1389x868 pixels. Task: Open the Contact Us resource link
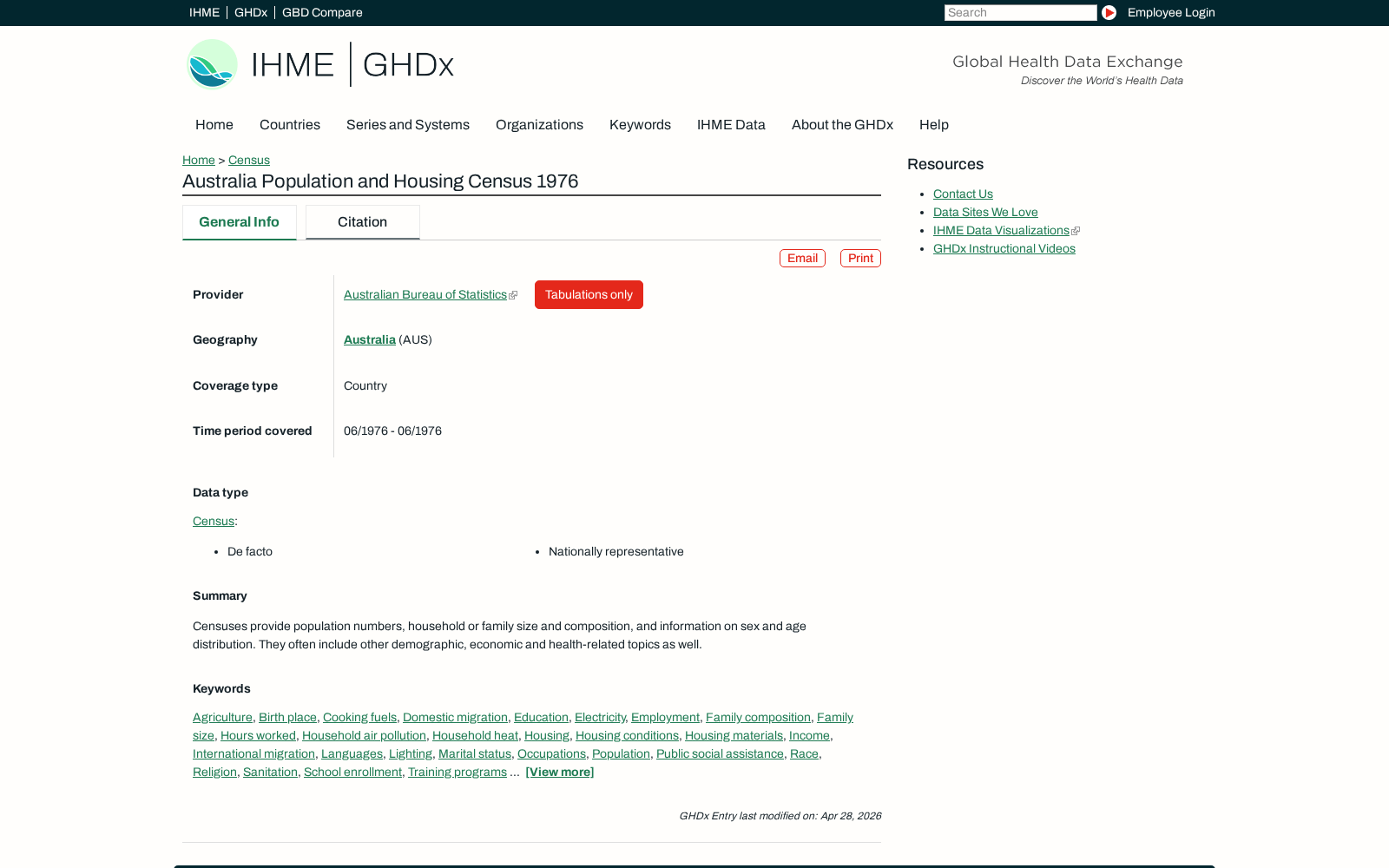pyautogui.click(x=963, y=194)
